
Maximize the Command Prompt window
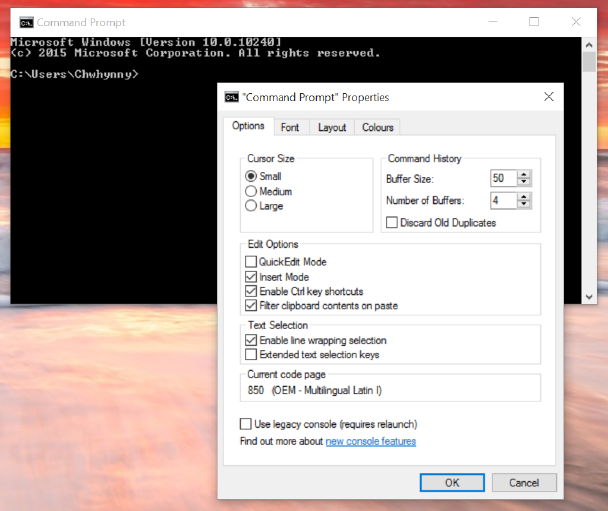pos(534,22)
